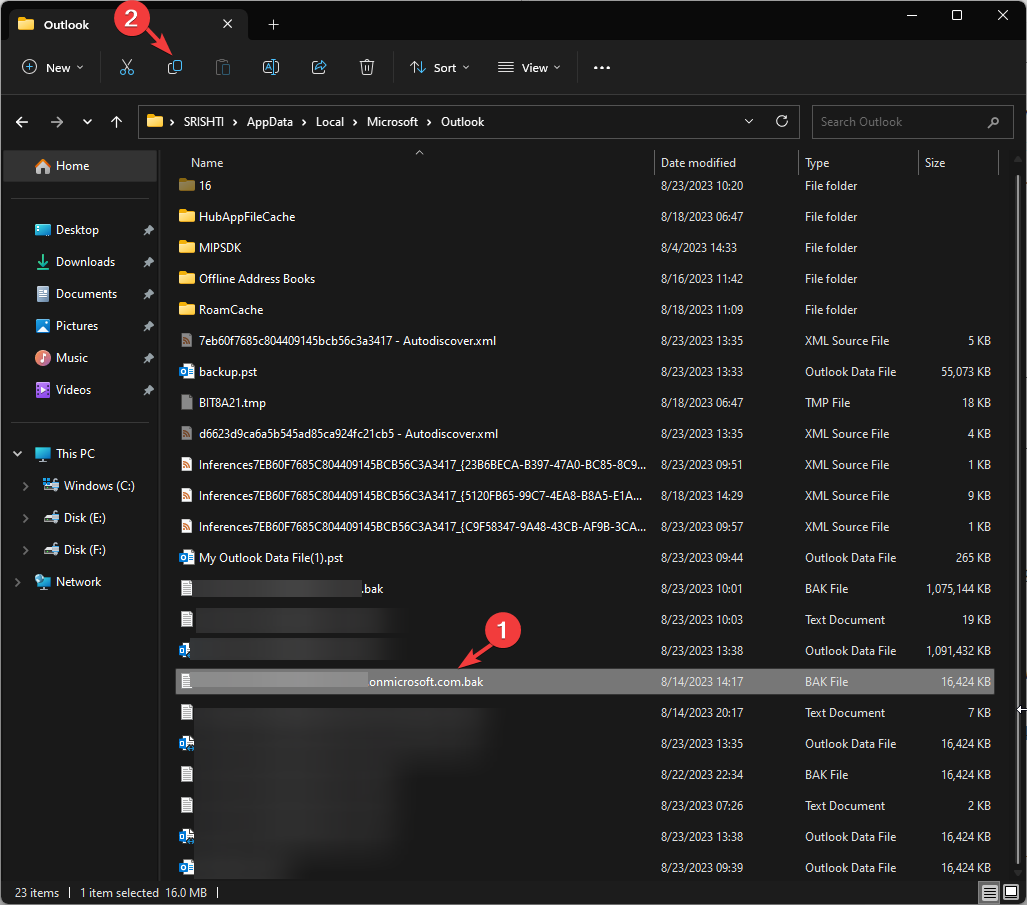
Task: Refresh the current folder view
Action: point(782,121)
